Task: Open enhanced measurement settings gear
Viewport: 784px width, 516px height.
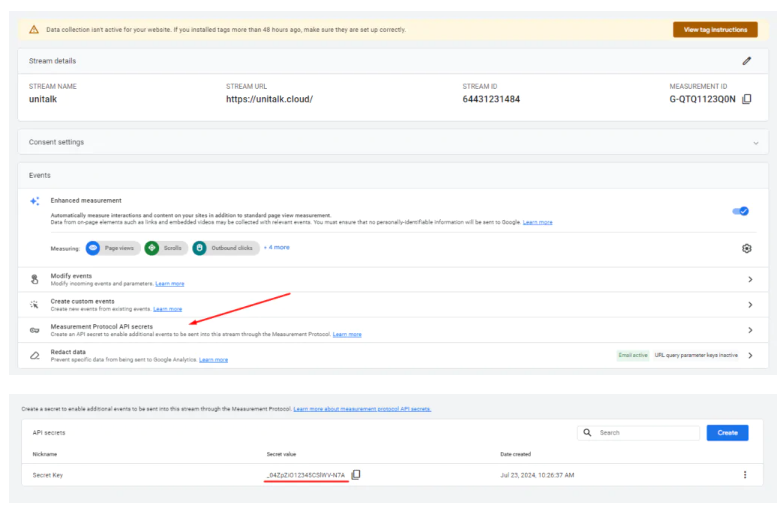Action: click(x=746, y=248)
